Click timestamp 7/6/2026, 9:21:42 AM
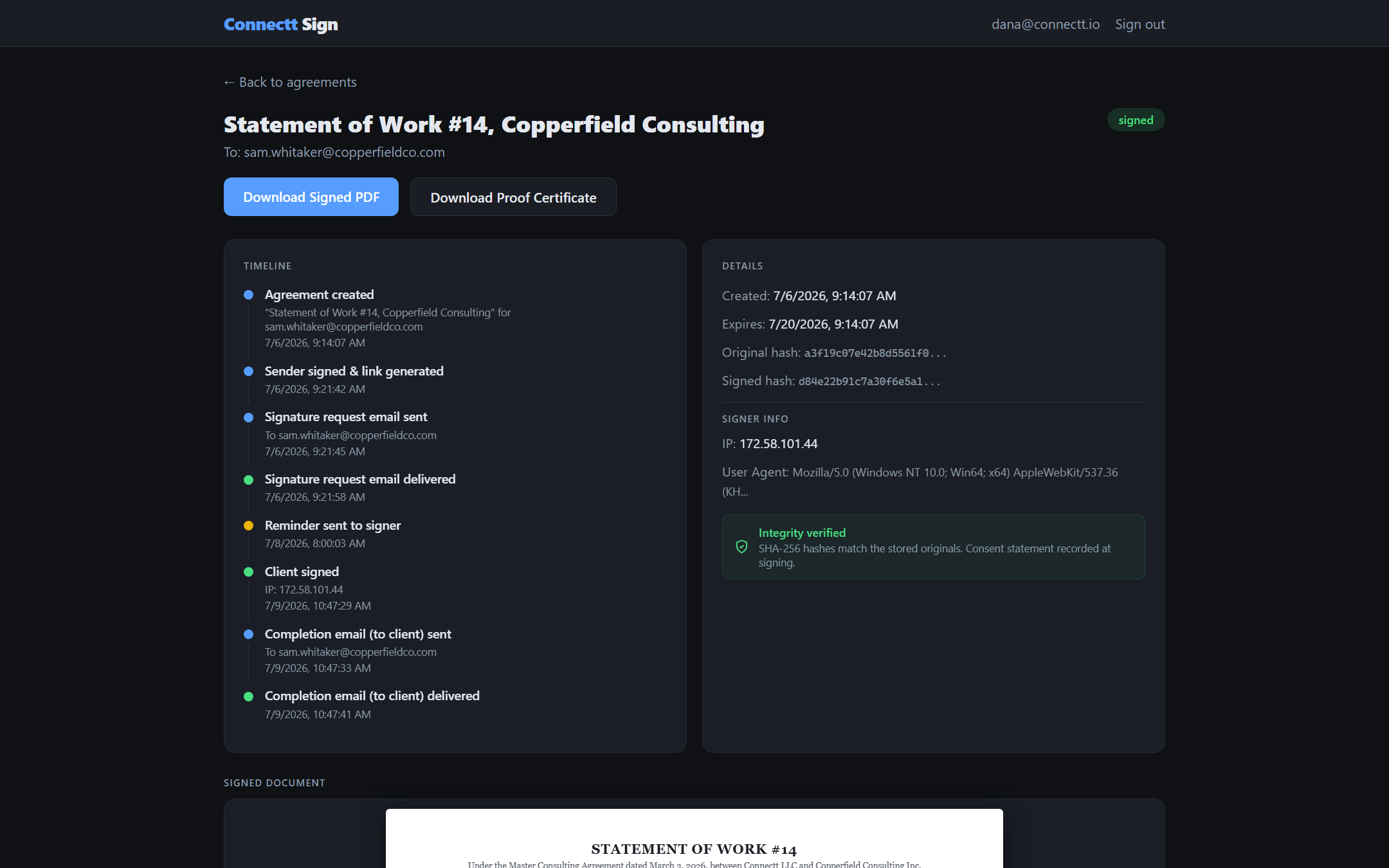Screen dimensions: 1389x868 tap(314, 389)
